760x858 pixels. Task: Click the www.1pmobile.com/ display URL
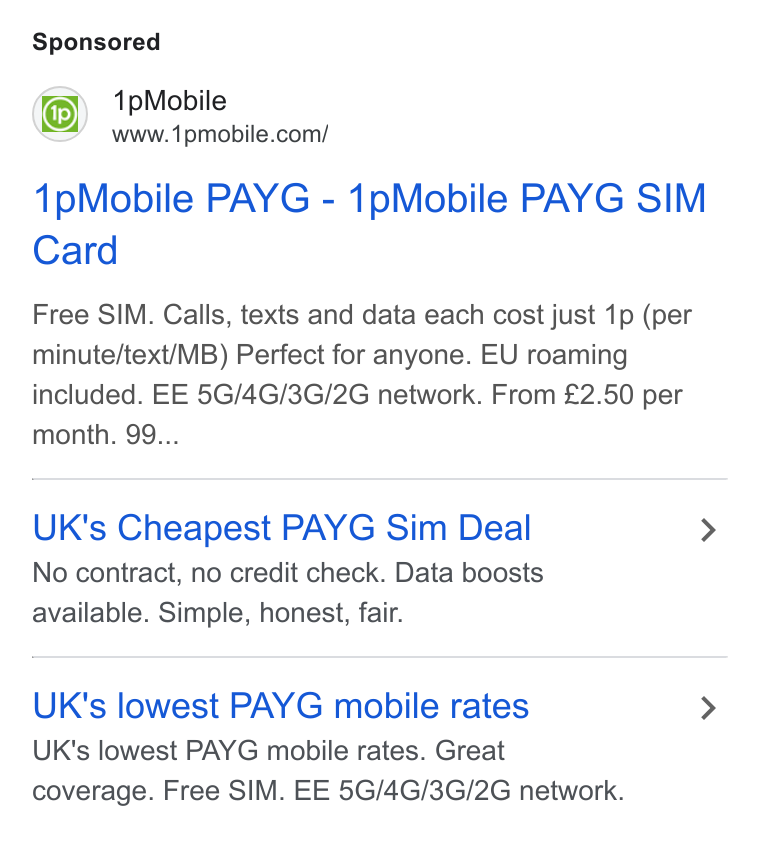tap(220, 135)
